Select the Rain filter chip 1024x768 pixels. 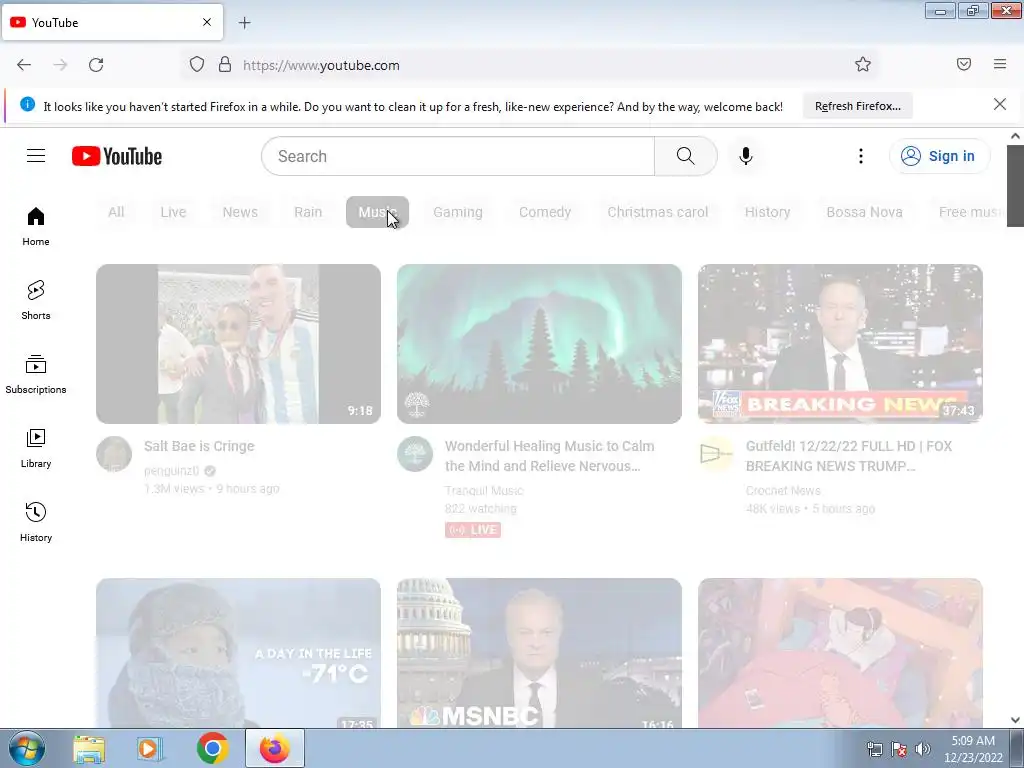(x=308, y=212)
